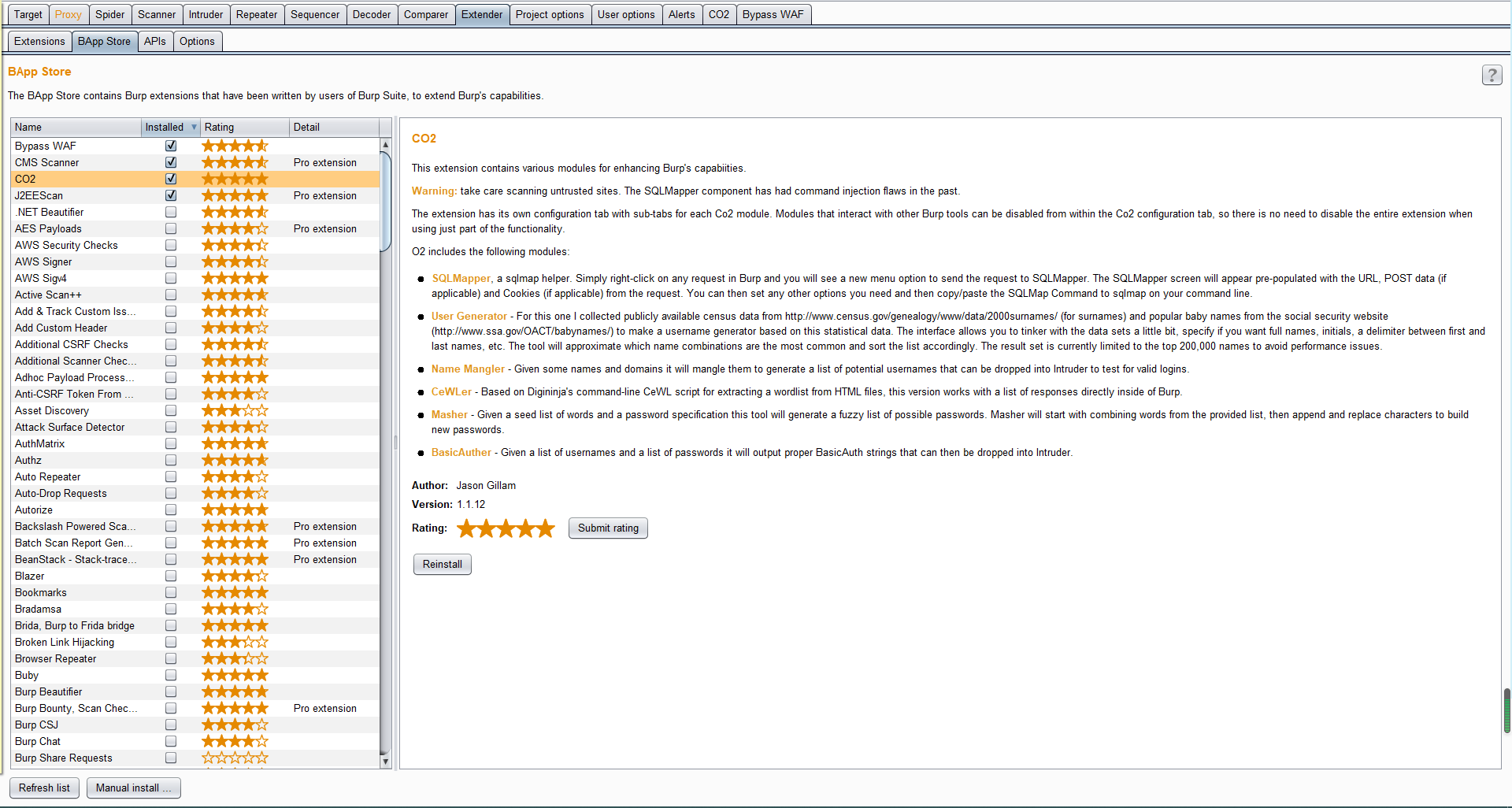Screen dimensions: 1512x808
Task: Uncheck the Bypass WAF installed checkbox
Action: click(171, 146)
